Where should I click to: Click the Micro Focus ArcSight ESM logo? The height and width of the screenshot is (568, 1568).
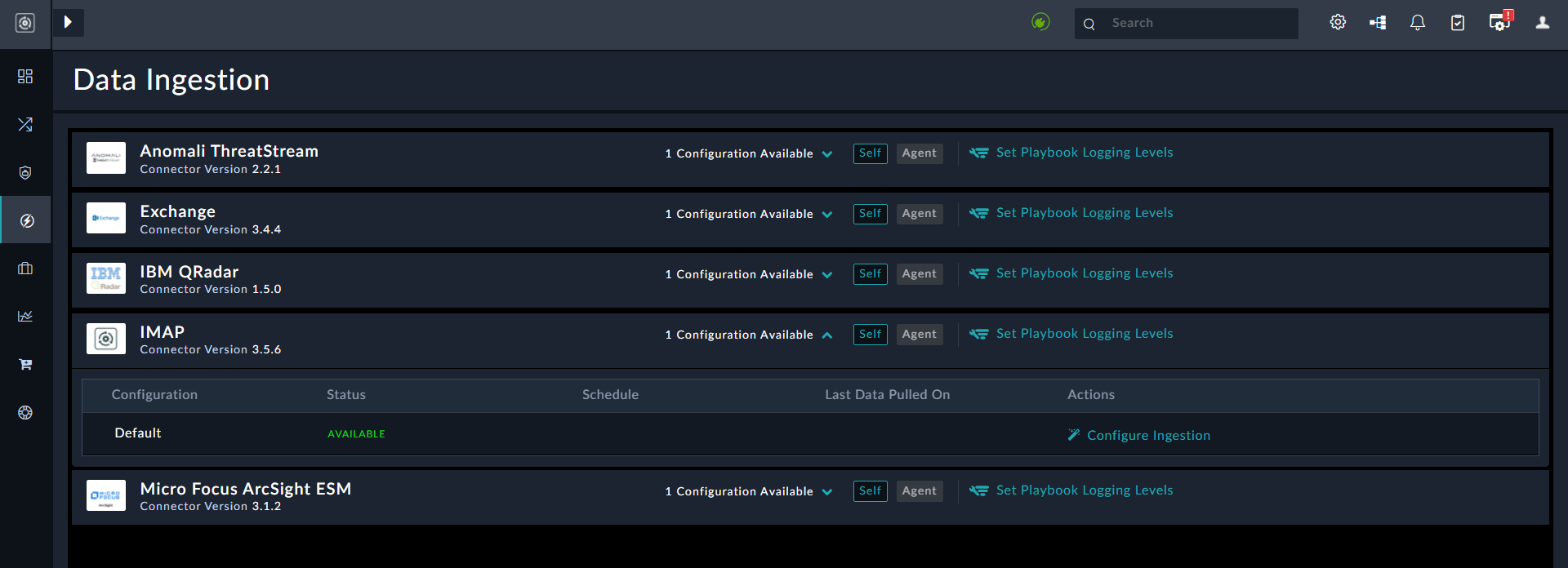106,495
